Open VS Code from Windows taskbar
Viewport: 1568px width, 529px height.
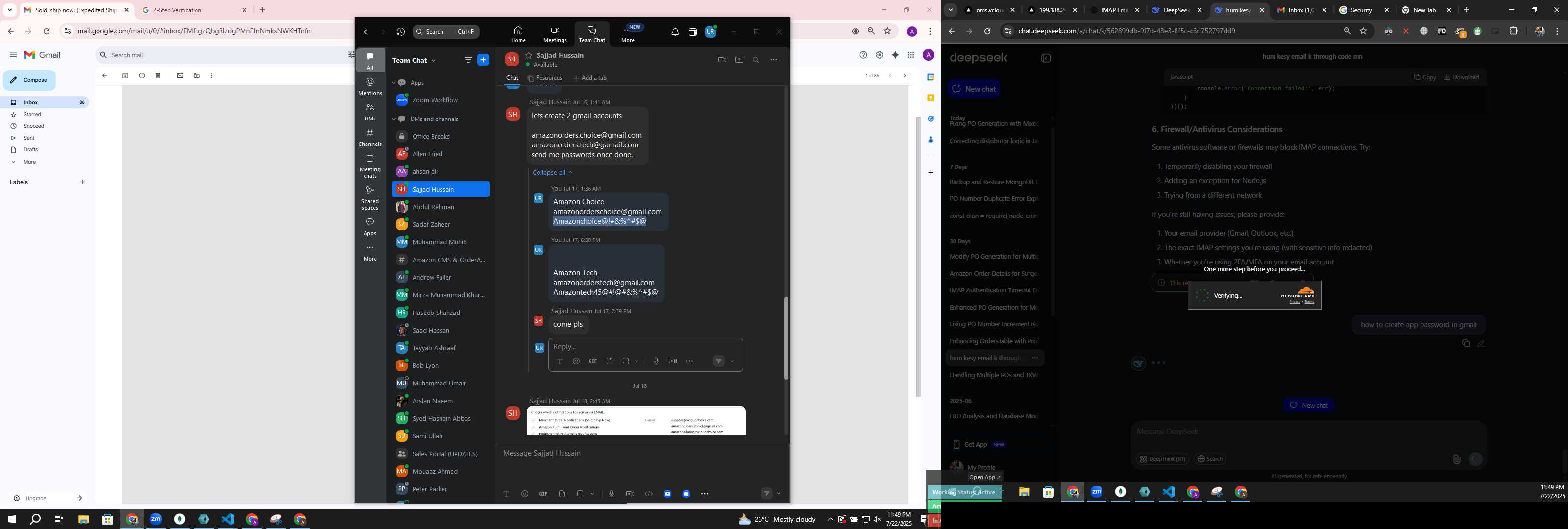pyautogui.click(x=228, y=519)
